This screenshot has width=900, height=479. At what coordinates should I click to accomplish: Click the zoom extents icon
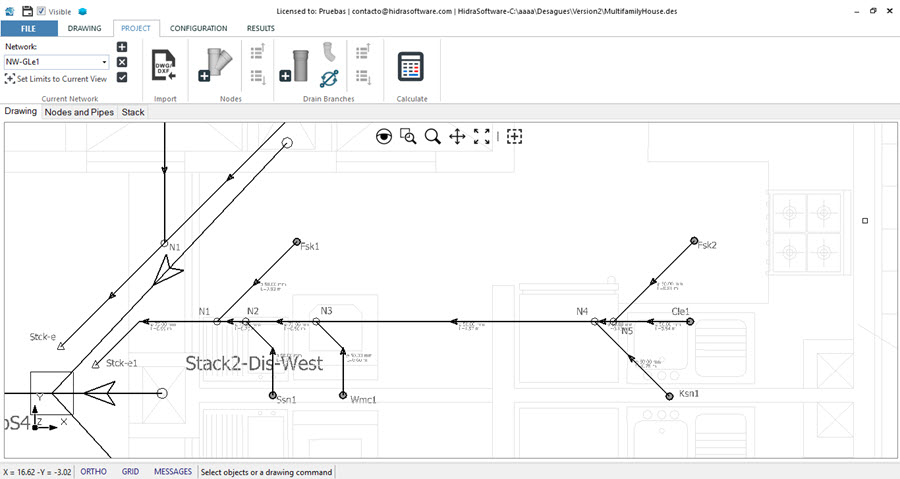pos(482,136)
